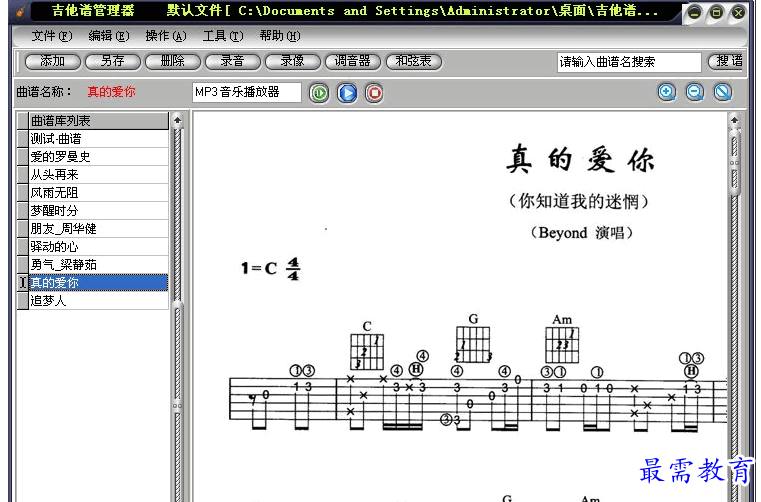Click the sheet music scrollbar thumb

734,163
